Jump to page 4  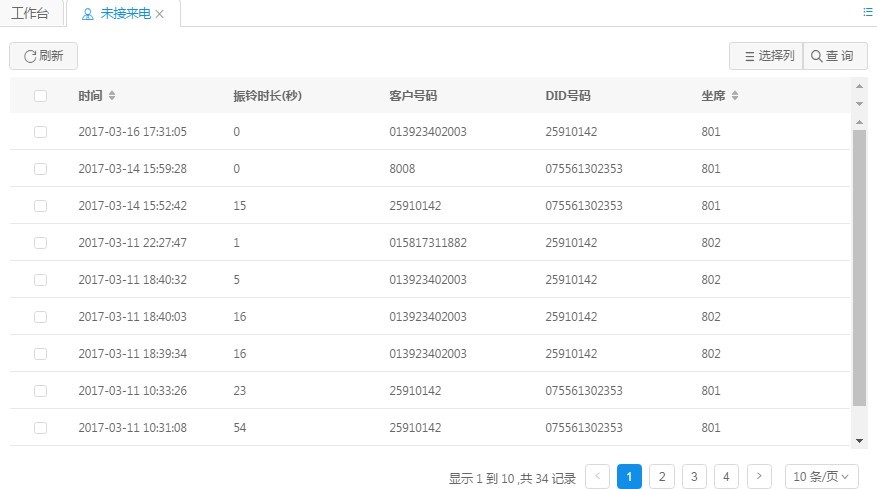[x=727, y=477]
